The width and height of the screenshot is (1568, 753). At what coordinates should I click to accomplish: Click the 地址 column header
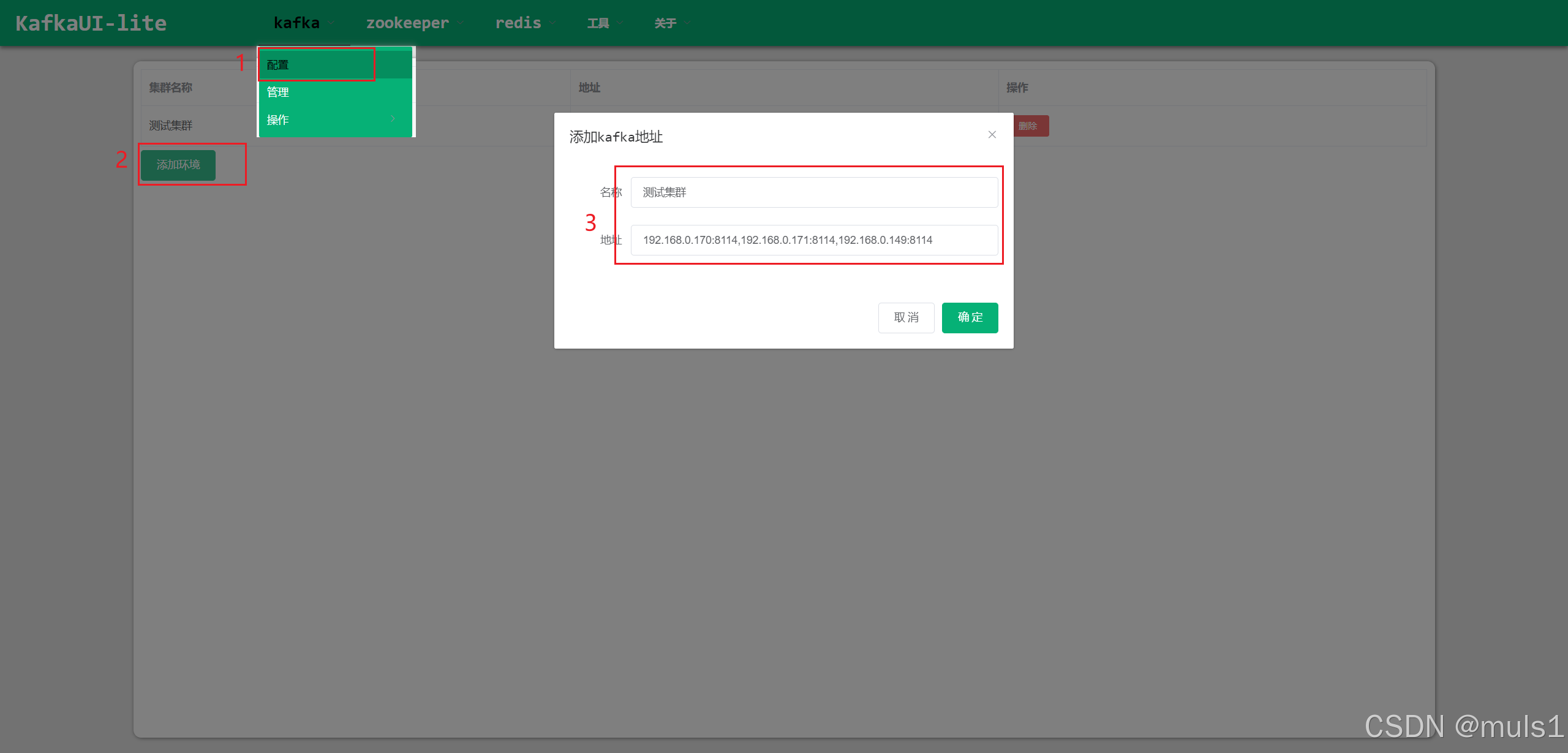pyautogui.click(x=589, y=88)
